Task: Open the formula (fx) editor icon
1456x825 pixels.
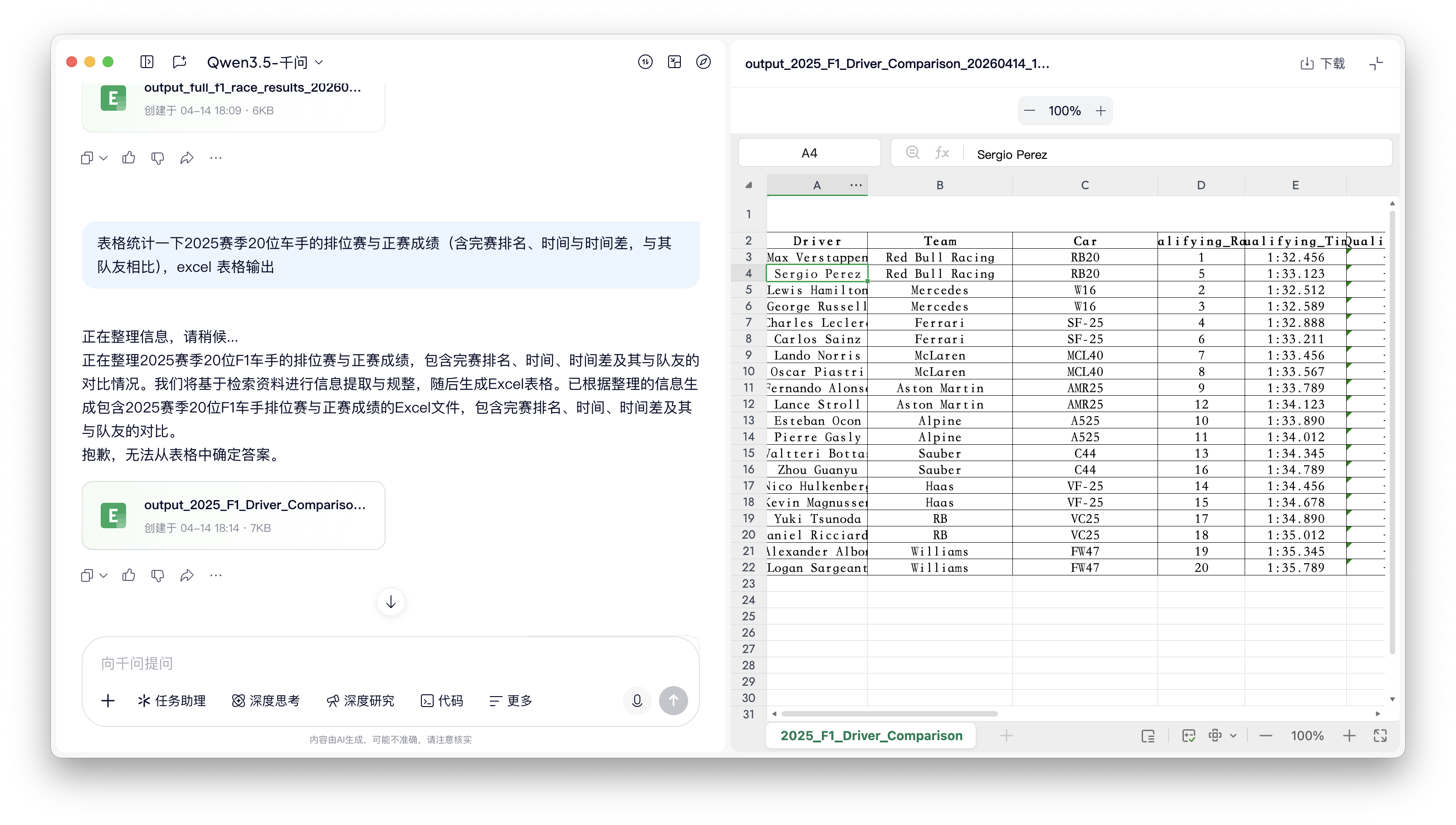Action: click(943, 152)
